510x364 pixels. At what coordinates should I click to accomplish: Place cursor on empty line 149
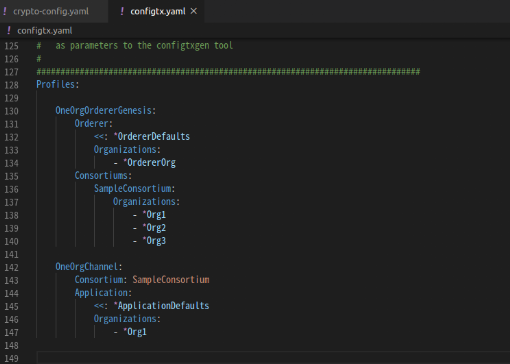tap(273, 358)
